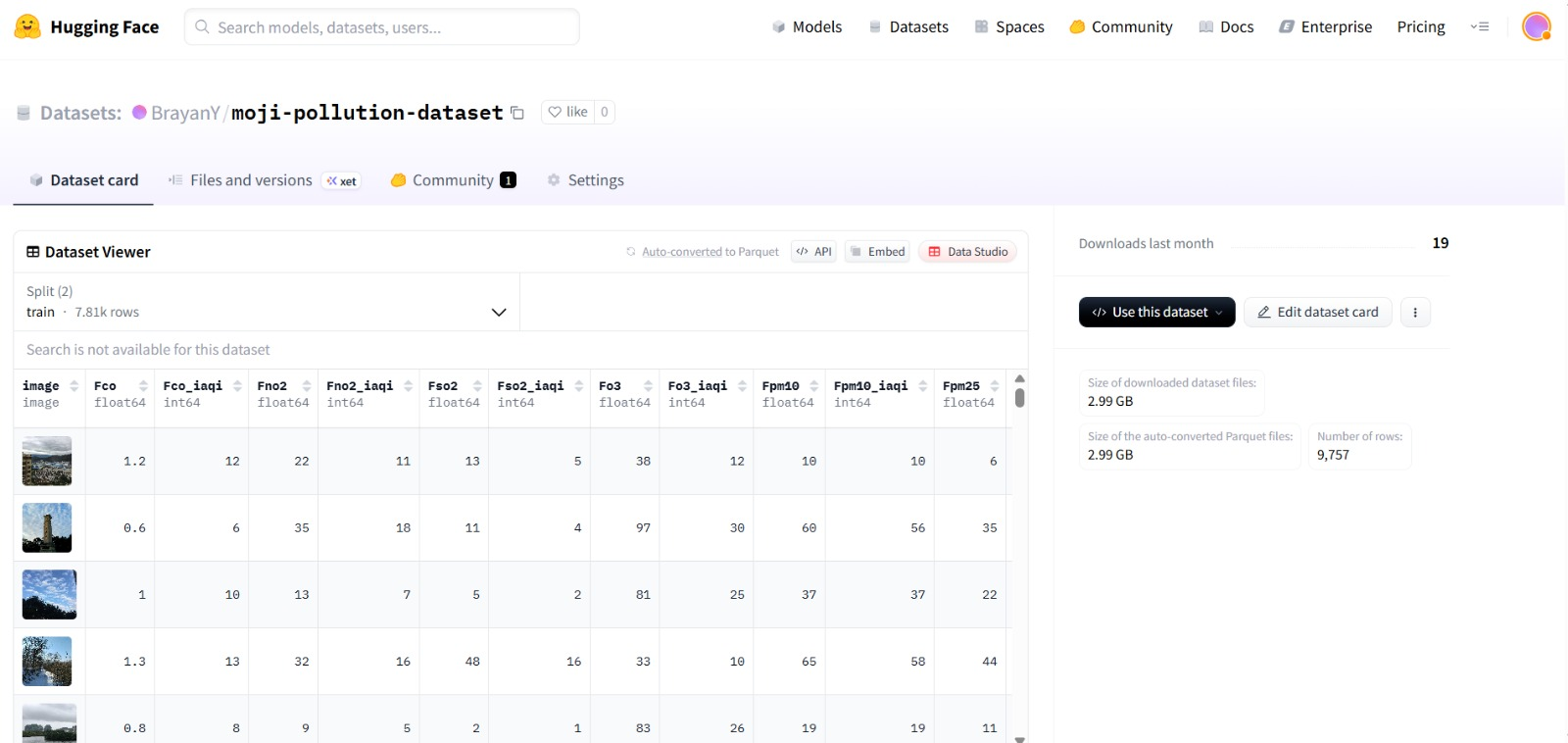Open the user profile avatar

[1536, 26]
